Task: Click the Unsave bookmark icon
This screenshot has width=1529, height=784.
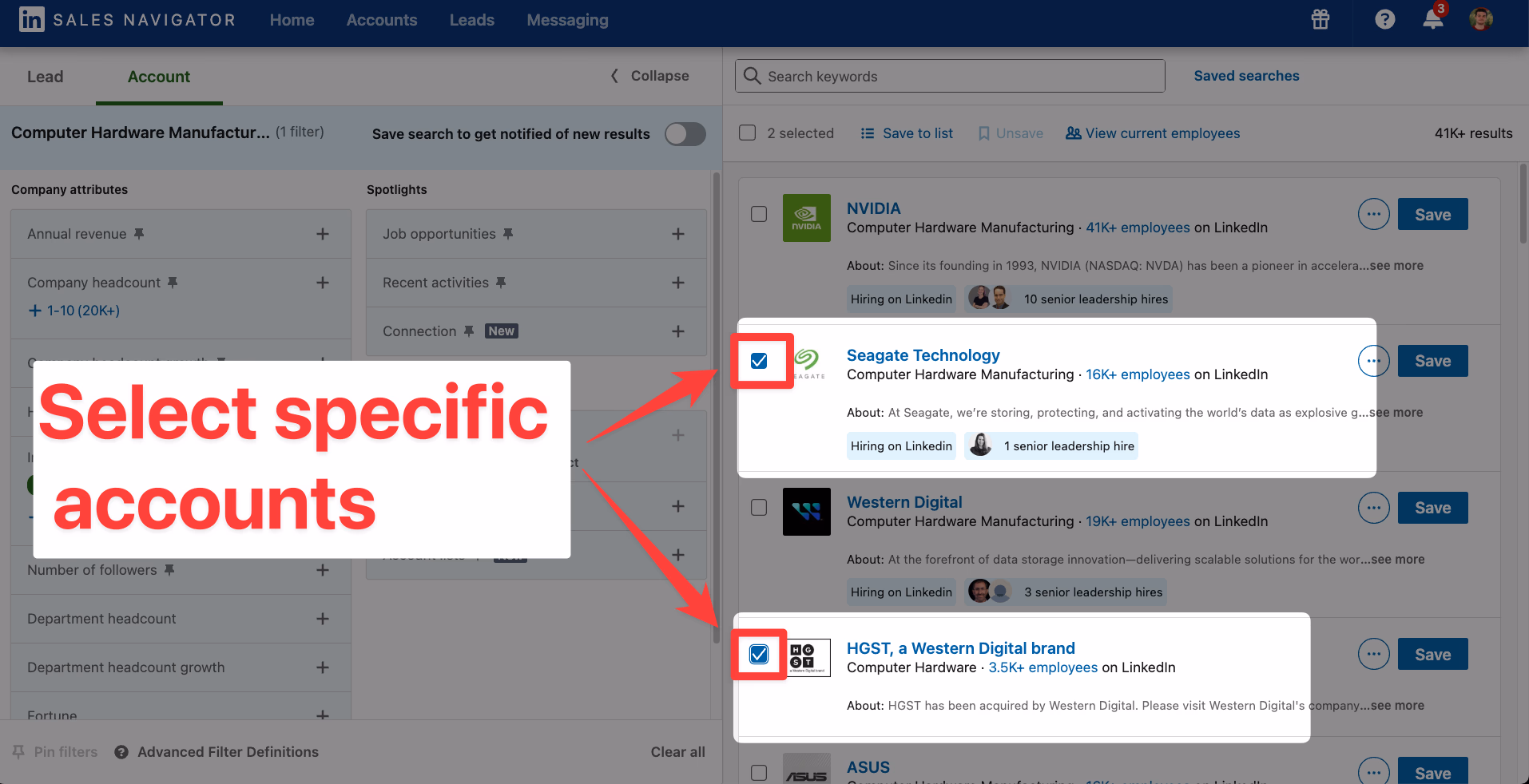Action: 984,133
